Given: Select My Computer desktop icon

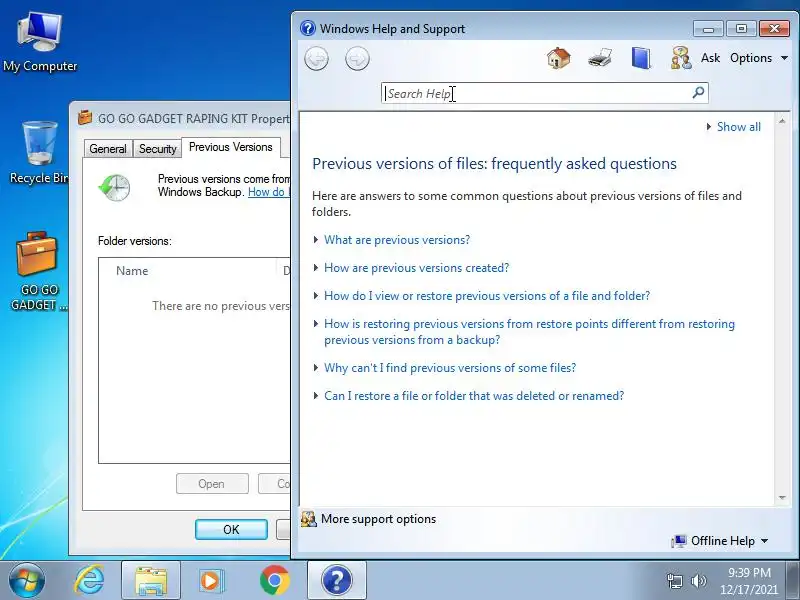Looking at the screenshot, I should pos(40,43).
